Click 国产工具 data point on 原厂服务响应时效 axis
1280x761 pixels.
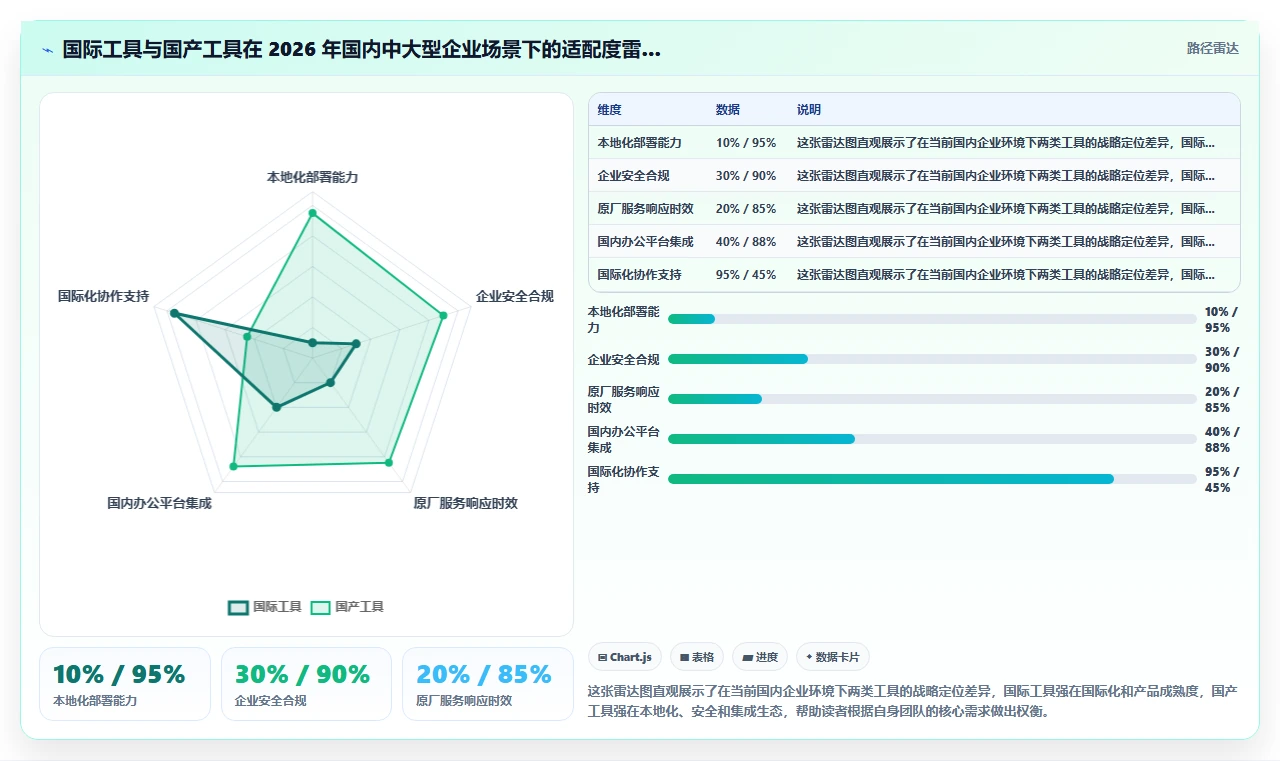389,462
